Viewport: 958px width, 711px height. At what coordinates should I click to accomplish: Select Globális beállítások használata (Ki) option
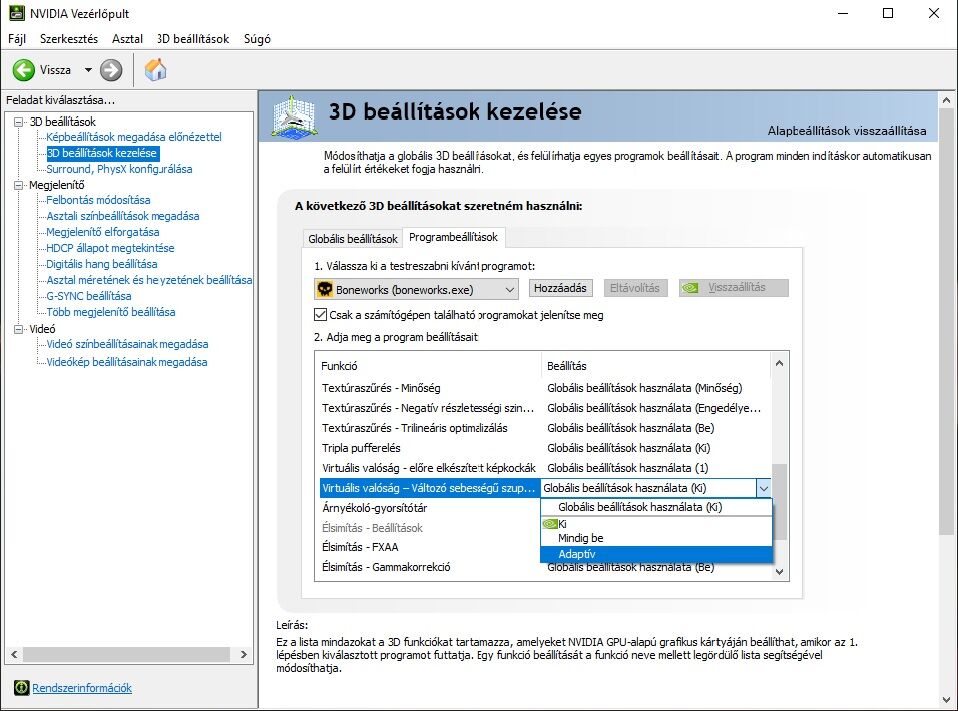pyautogui.click(x=656, y=507)
